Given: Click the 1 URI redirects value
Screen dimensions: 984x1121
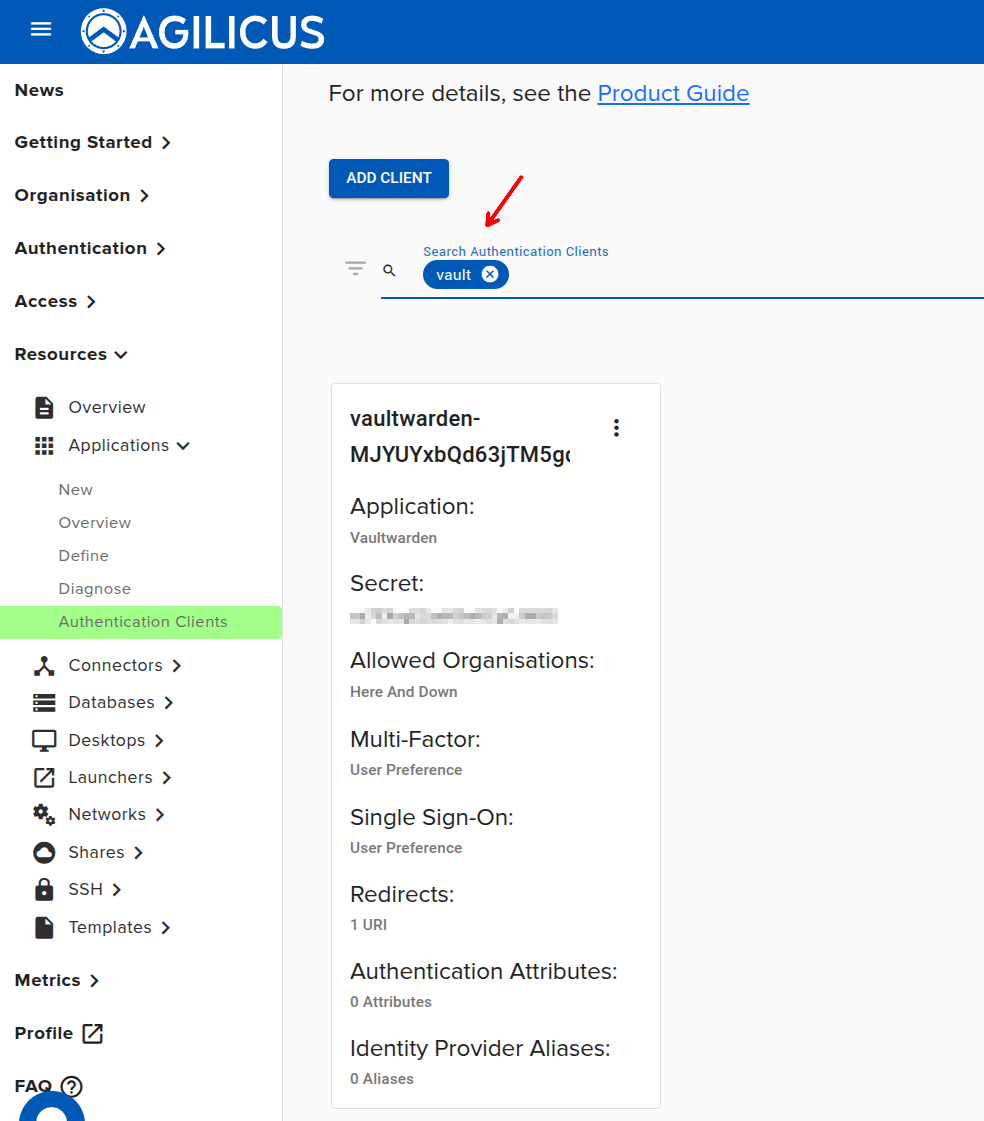Looking at the screenshot, I should click(368, 925).
